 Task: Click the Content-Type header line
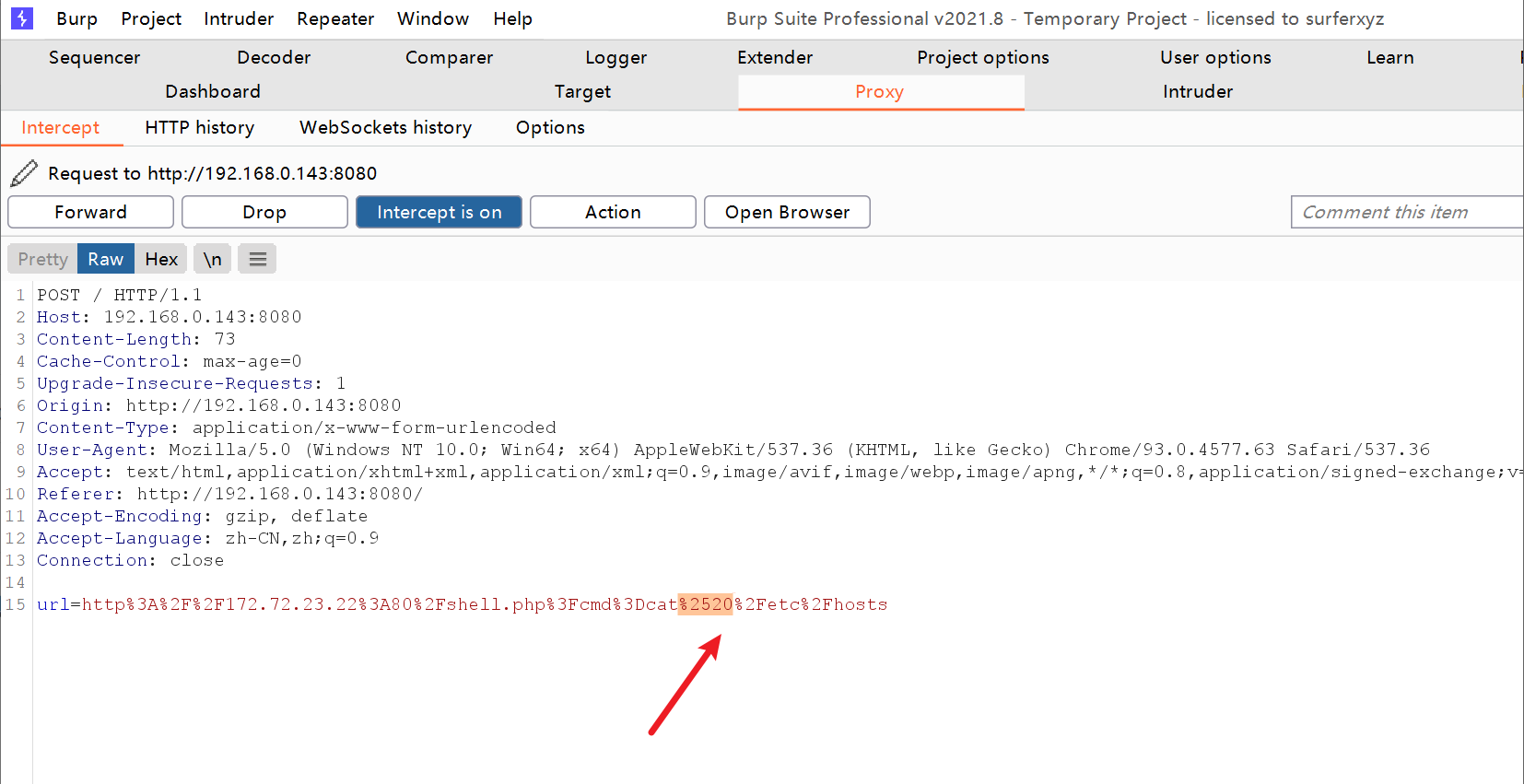point(296,427)
